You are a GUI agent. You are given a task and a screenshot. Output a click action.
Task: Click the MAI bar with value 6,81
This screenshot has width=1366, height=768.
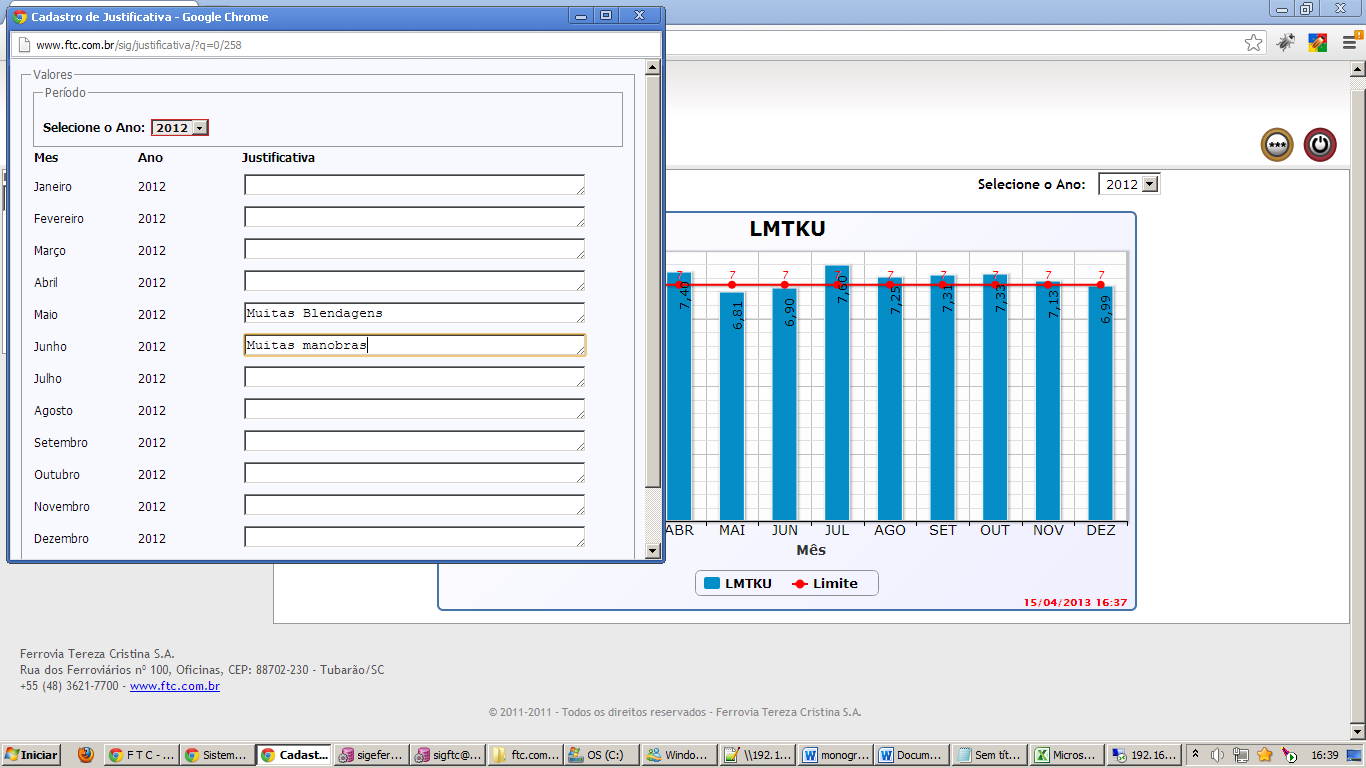732,406
